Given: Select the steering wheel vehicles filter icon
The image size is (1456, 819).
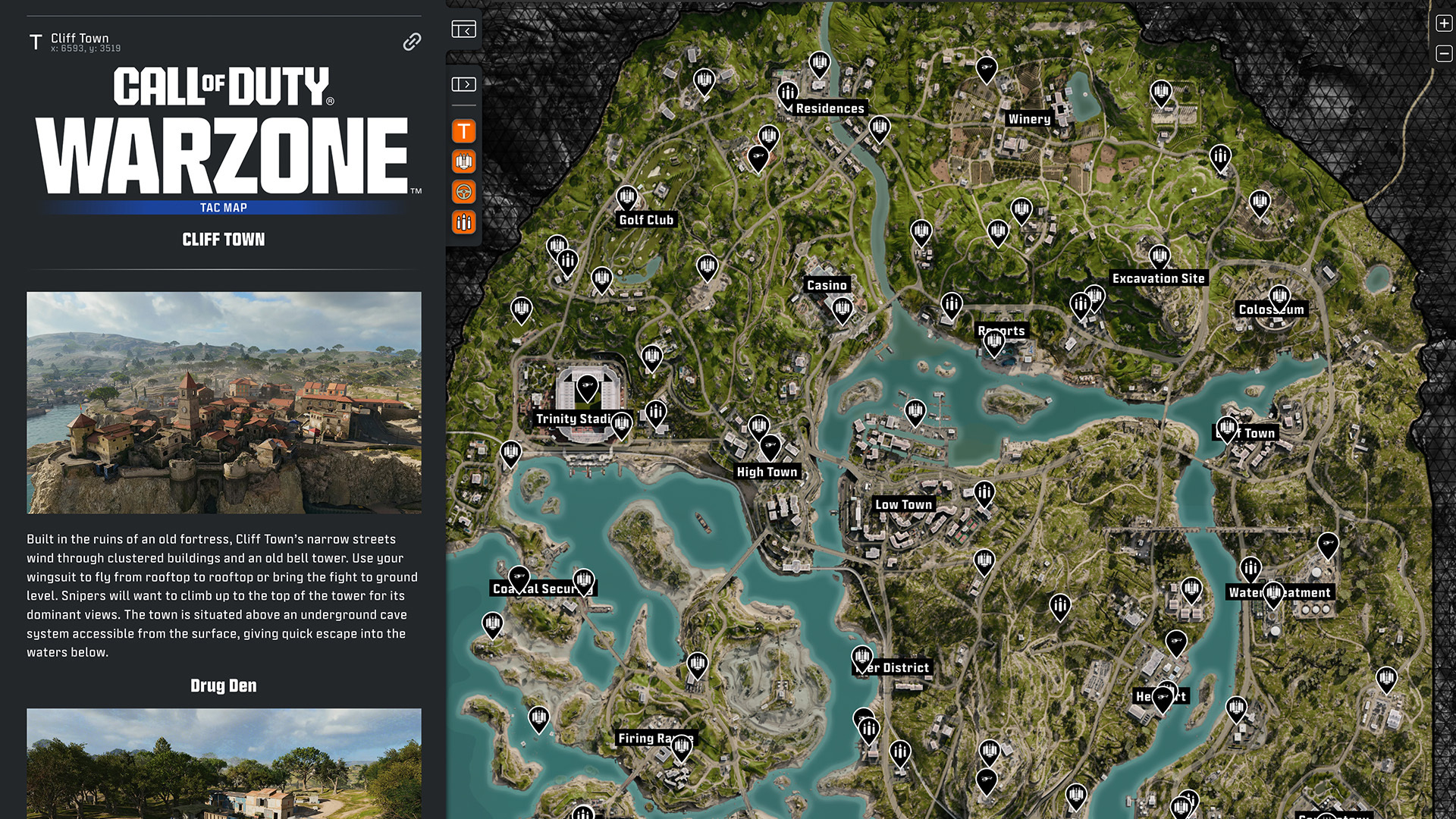Looking at the screenshot, I should point(463,191).
